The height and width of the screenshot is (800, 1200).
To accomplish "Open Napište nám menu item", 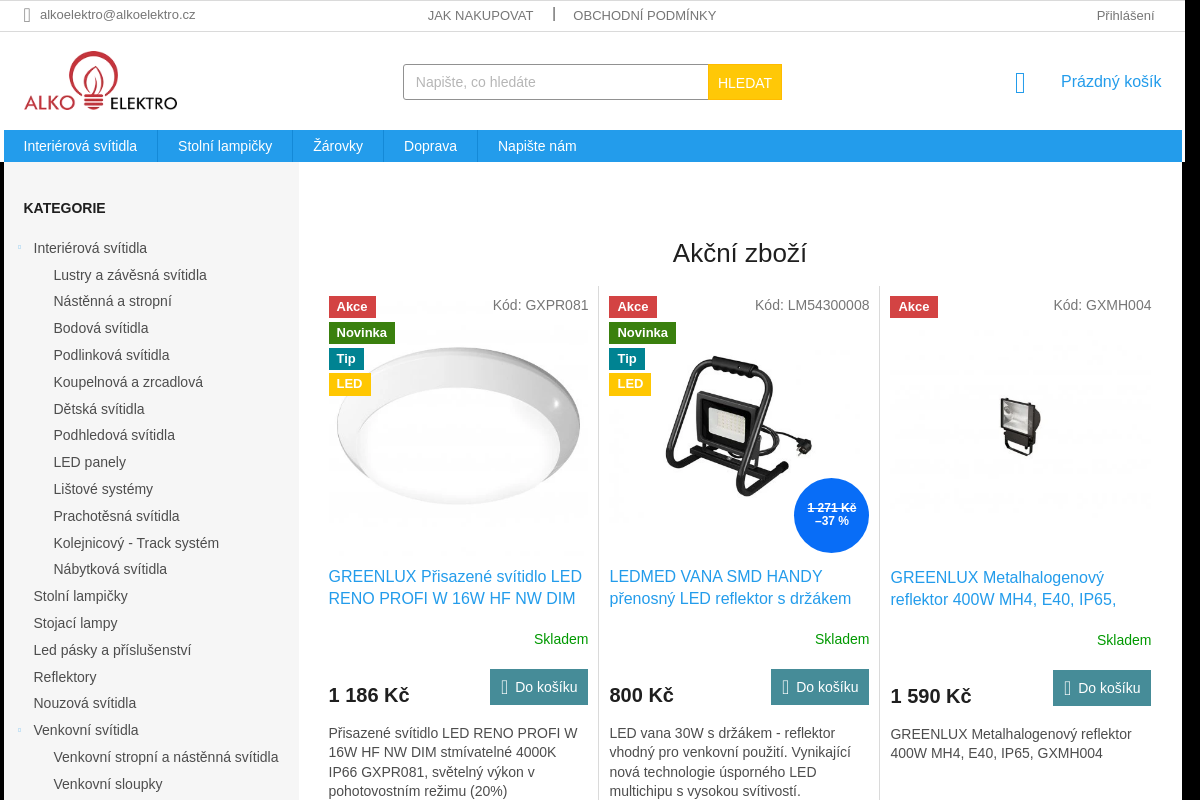I will pos(537,146).
